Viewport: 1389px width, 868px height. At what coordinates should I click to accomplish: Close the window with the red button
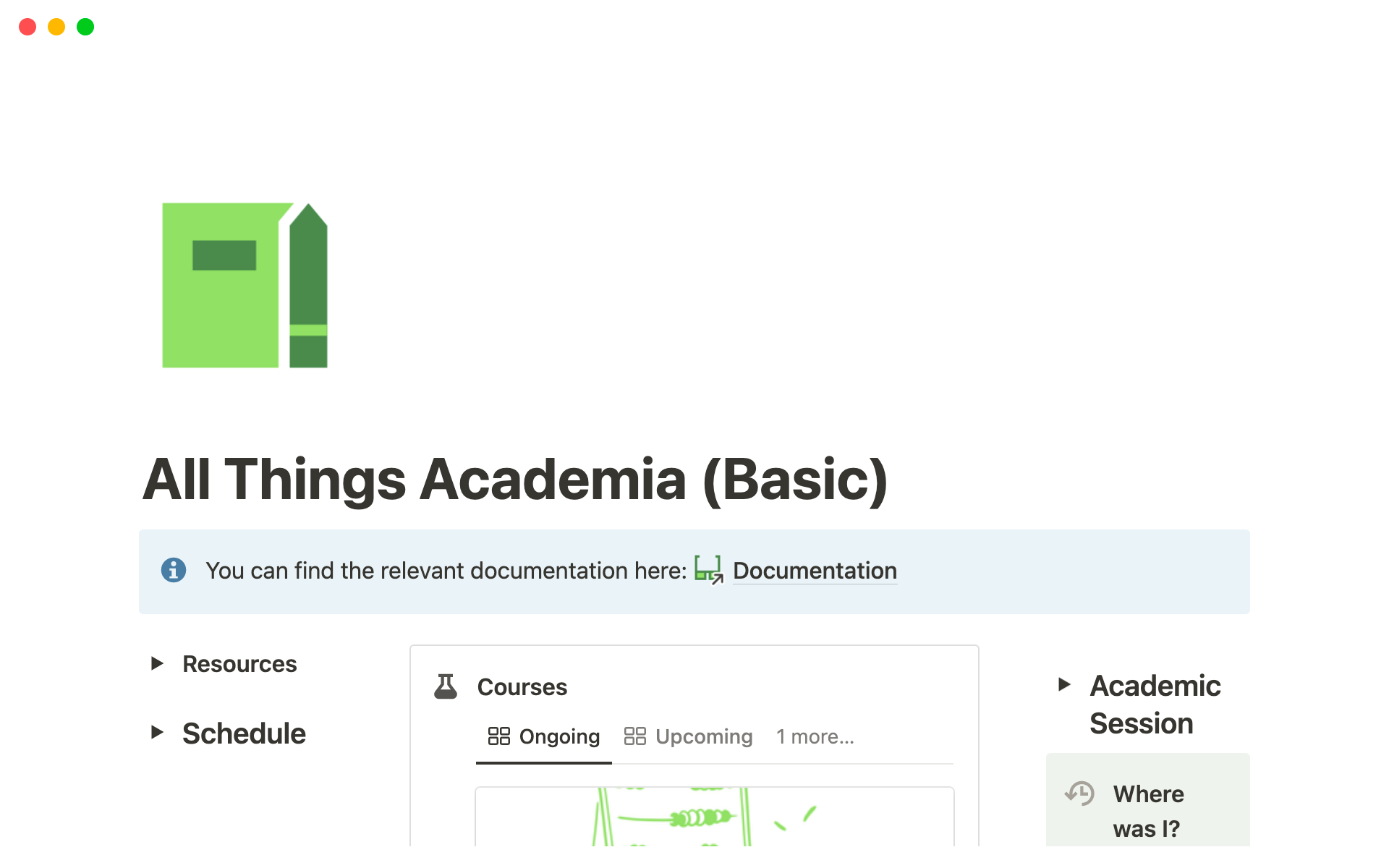(27, 27)
